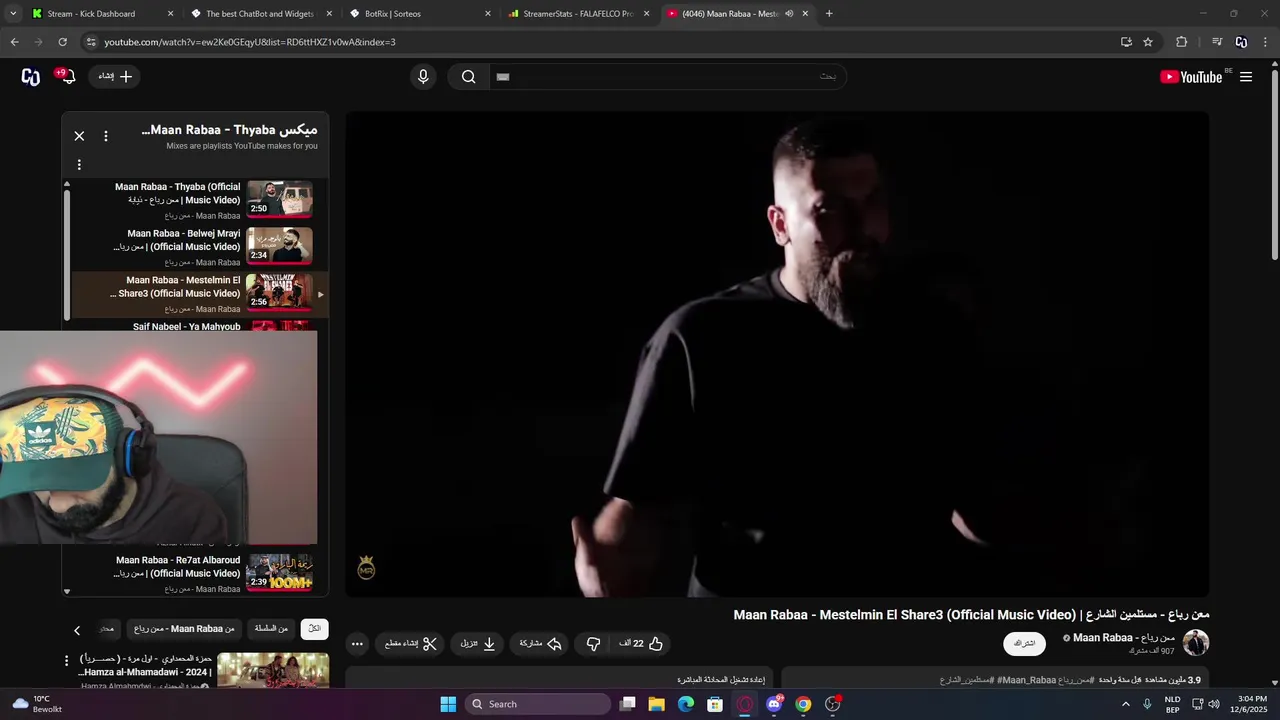Select the All filter chip

point(314,629)
